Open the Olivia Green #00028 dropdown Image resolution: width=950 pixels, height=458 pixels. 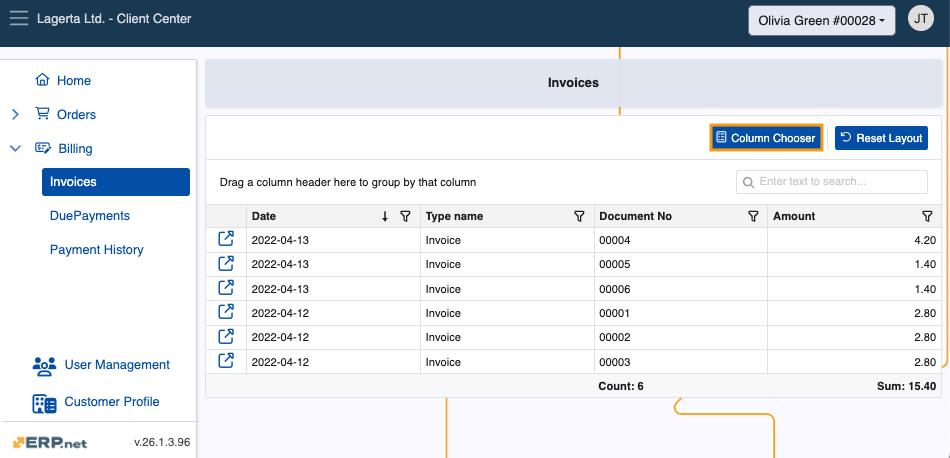[822, 21]
